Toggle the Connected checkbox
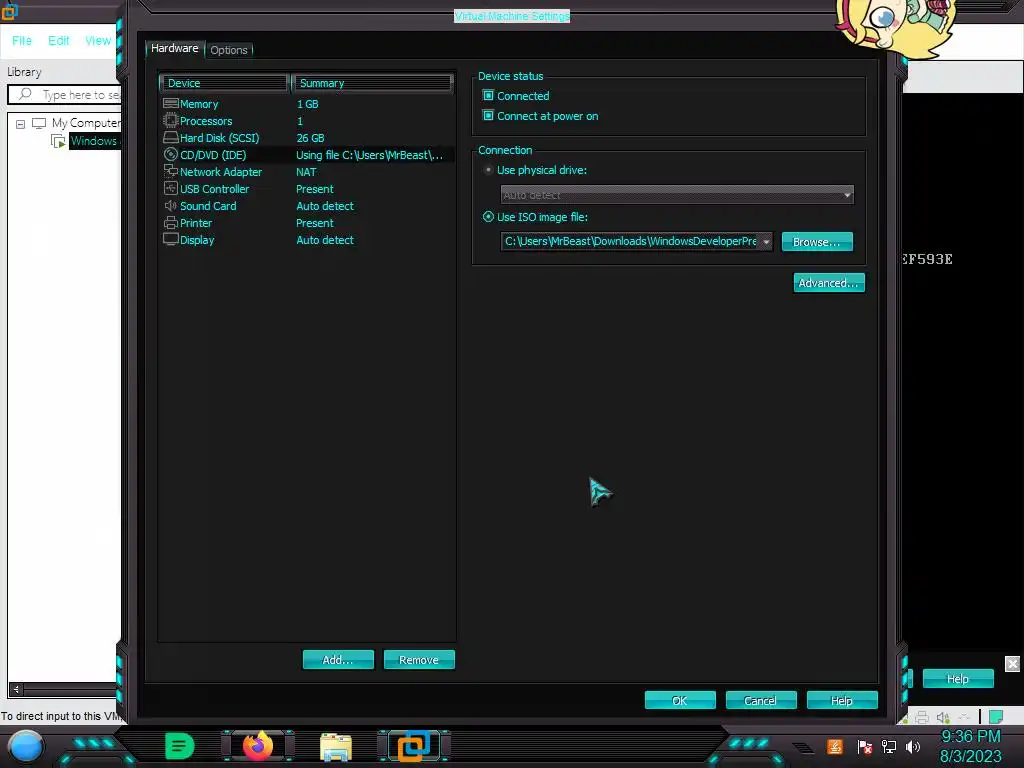The width and height of the screenshot is (1024, 768). pyautogui.click(x=488, y=95)
